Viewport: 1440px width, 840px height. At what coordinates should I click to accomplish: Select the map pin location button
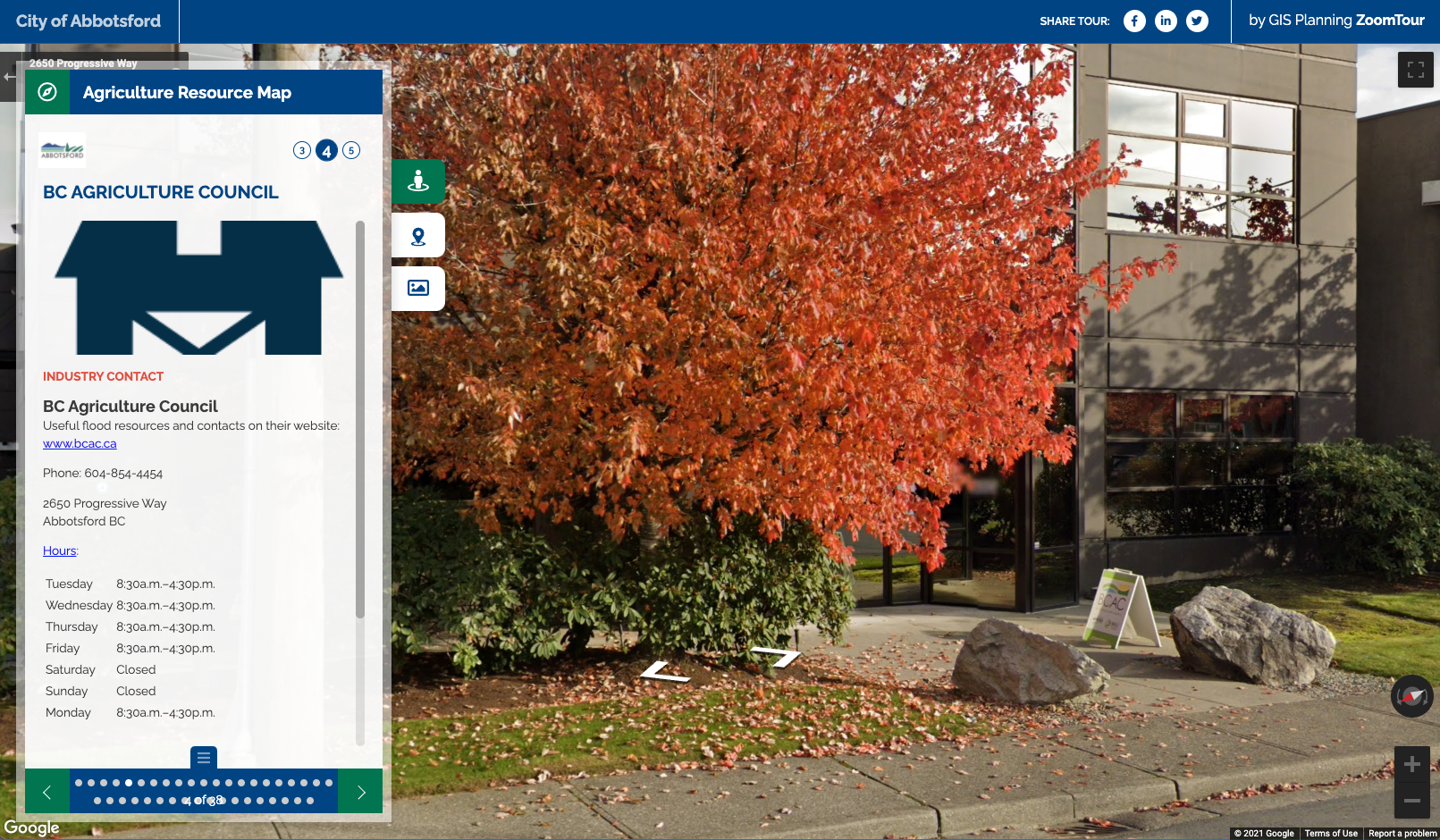pos(418,235)
